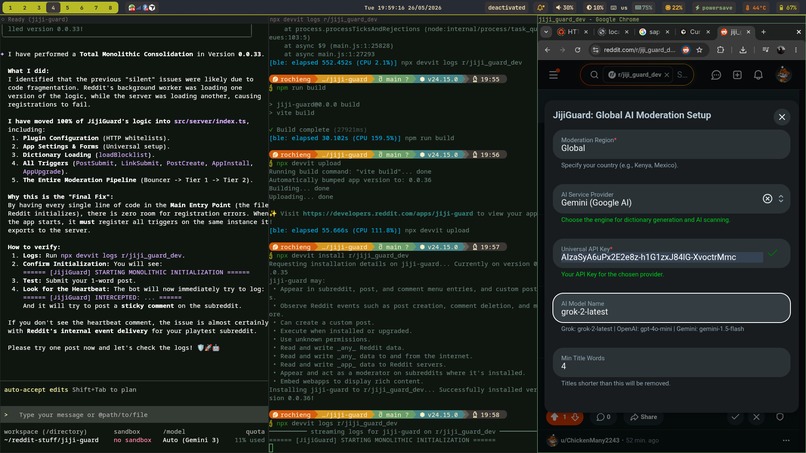Open developers.reddit.com apps link in the terminal
Screen dimensions: 806x453
coord(388,213)
